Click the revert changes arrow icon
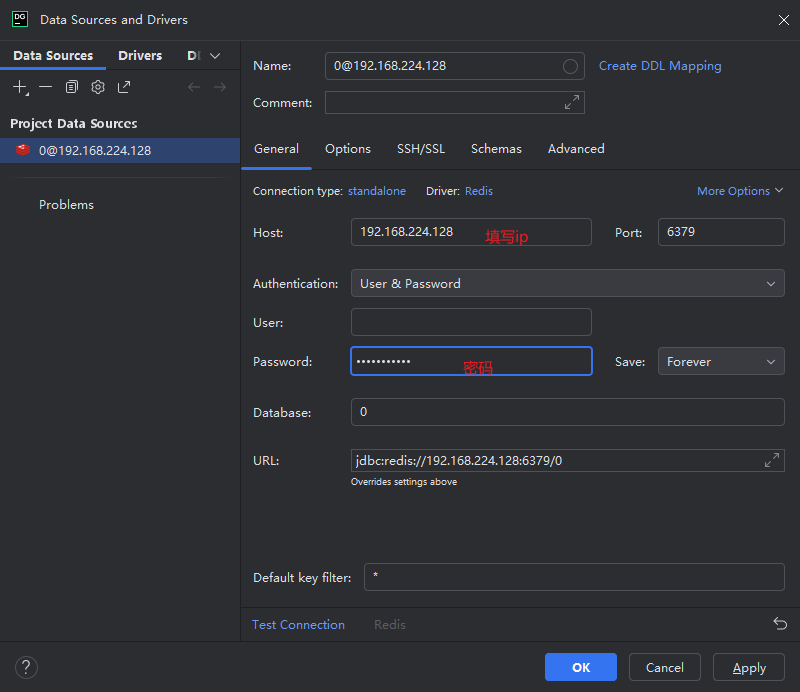The height and width of the screenshot is (692, 800). (780, 624)
